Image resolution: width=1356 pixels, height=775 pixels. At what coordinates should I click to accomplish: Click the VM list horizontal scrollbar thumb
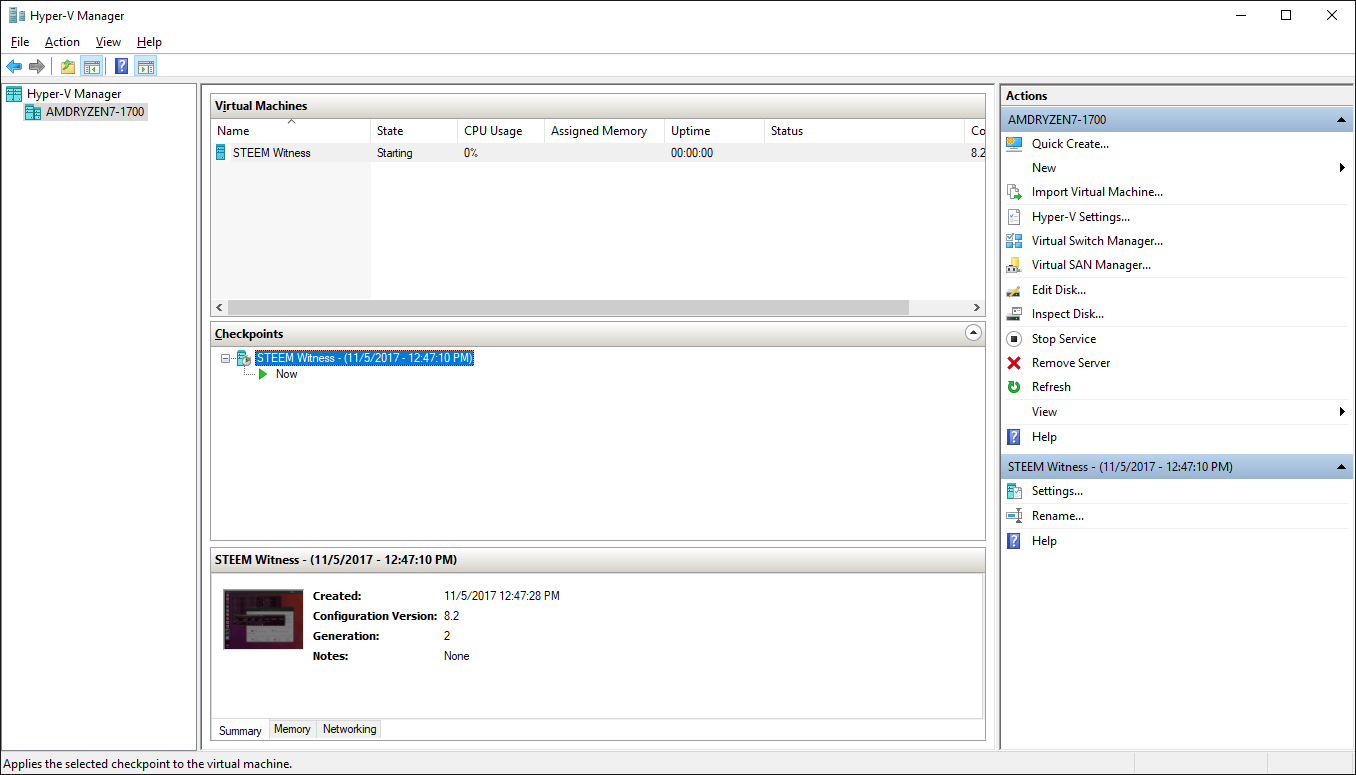568,308
